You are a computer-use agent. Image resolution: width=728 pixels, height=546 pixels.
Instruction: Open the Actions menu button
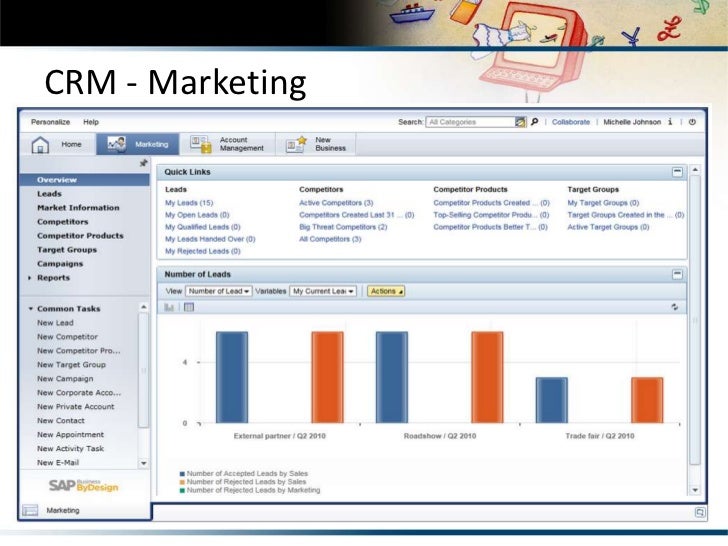click(385, 291)
